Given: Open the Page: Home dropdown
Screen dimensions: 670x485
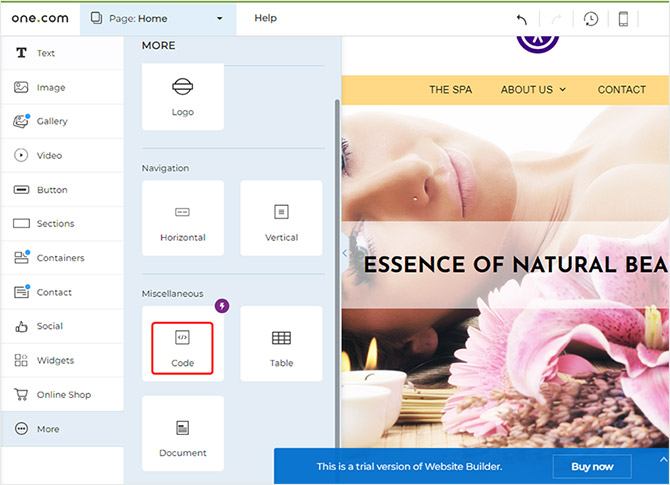Looking at the screenshot, I should [158, 18].
